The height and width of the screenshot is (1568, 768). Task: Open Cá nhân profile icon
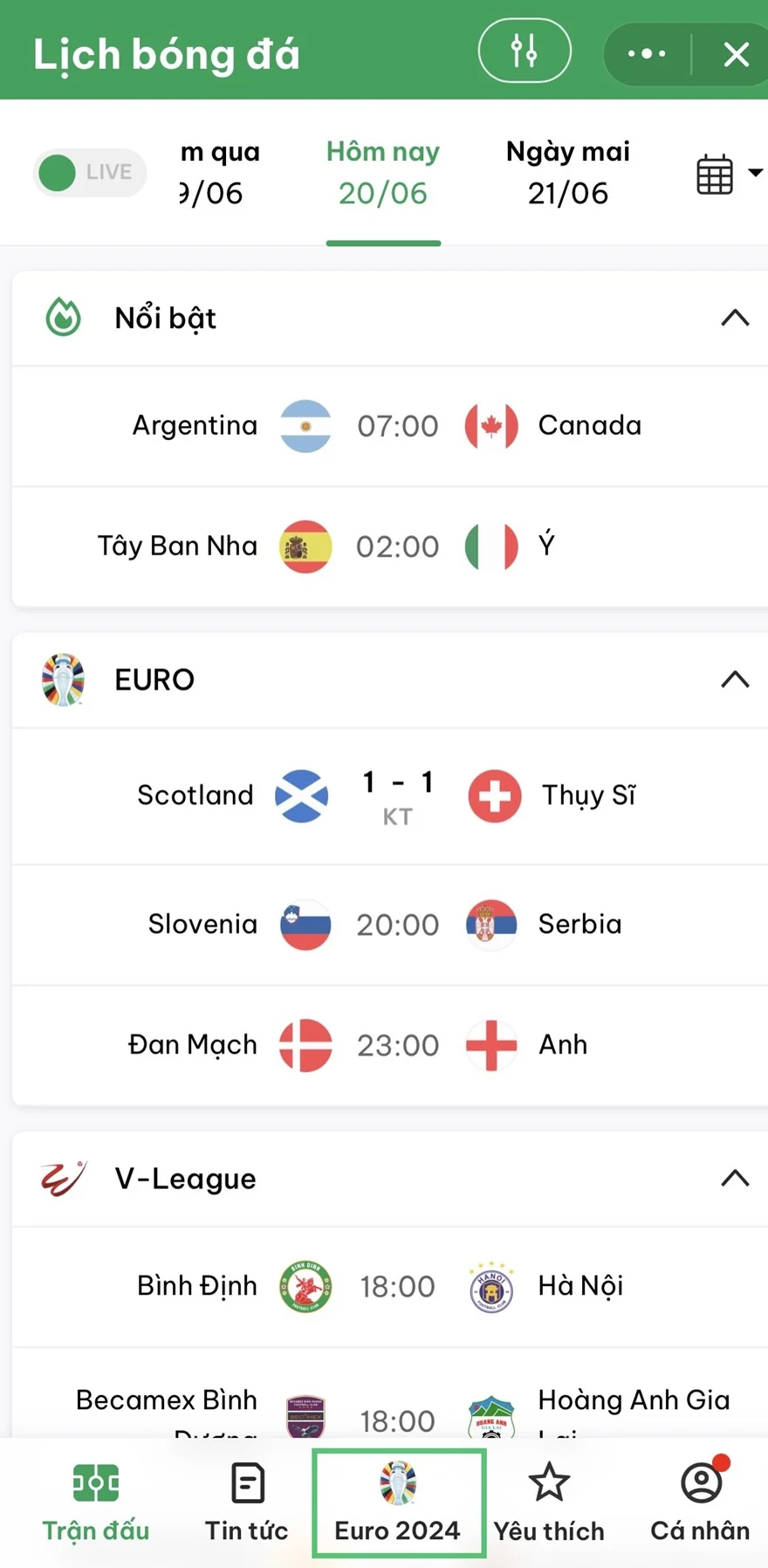pos(701,1483)
